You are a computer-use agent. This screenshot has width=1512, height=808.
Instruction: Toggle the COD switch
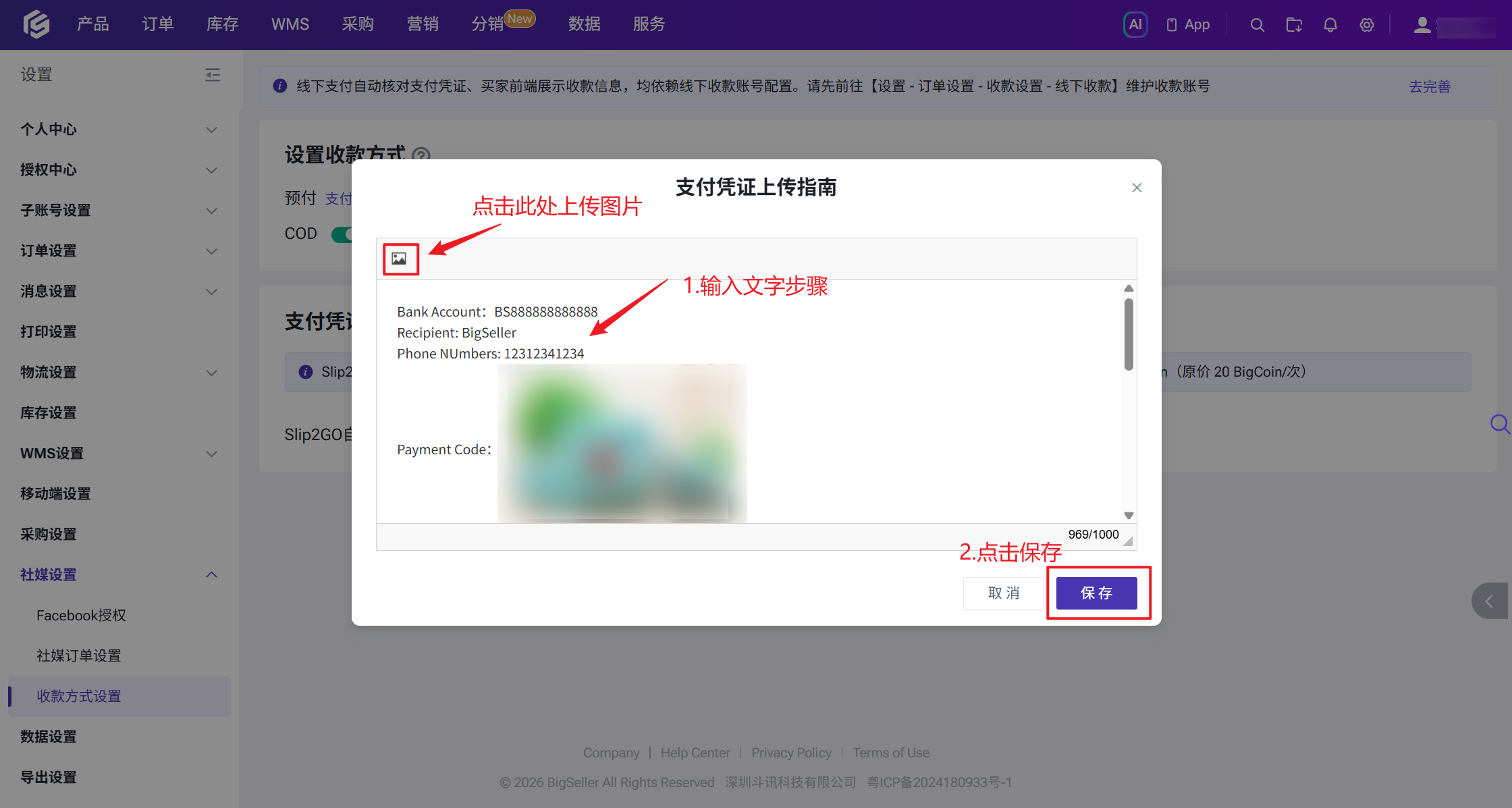click(x=342, y=234)
